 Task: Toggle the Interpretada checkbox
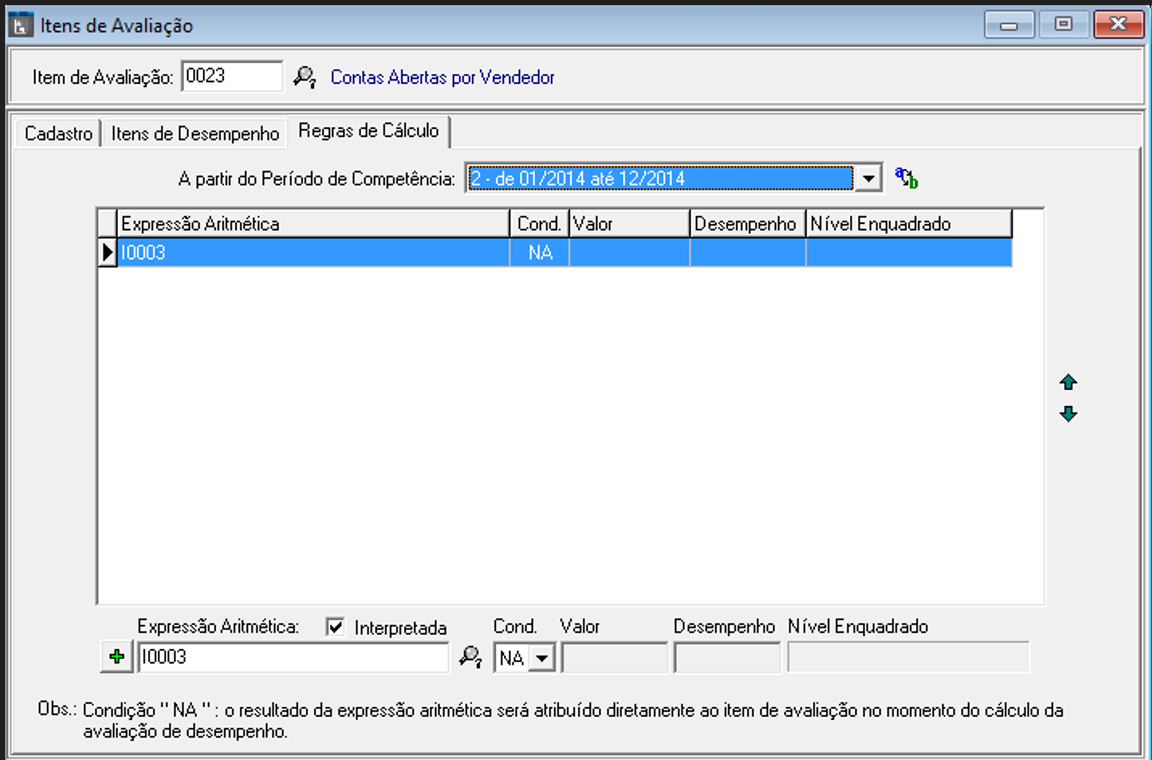[336, 627]
